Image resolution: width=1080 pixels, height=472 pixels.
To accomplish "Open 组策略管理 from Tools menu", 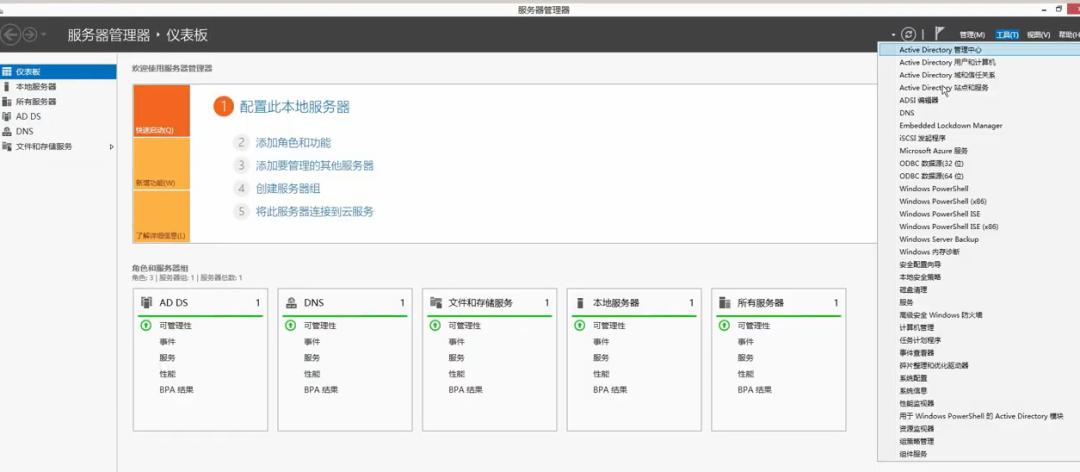I will coord(916,441).
